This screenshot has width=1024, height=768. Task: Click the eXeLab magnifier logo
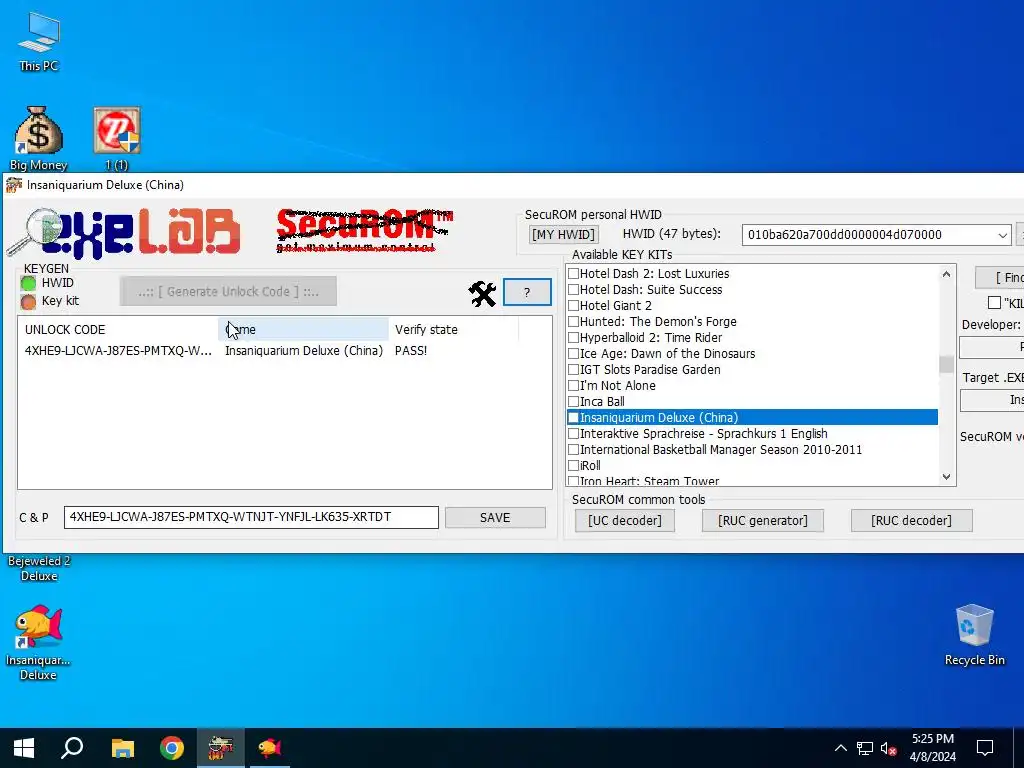tap(124, 232)
